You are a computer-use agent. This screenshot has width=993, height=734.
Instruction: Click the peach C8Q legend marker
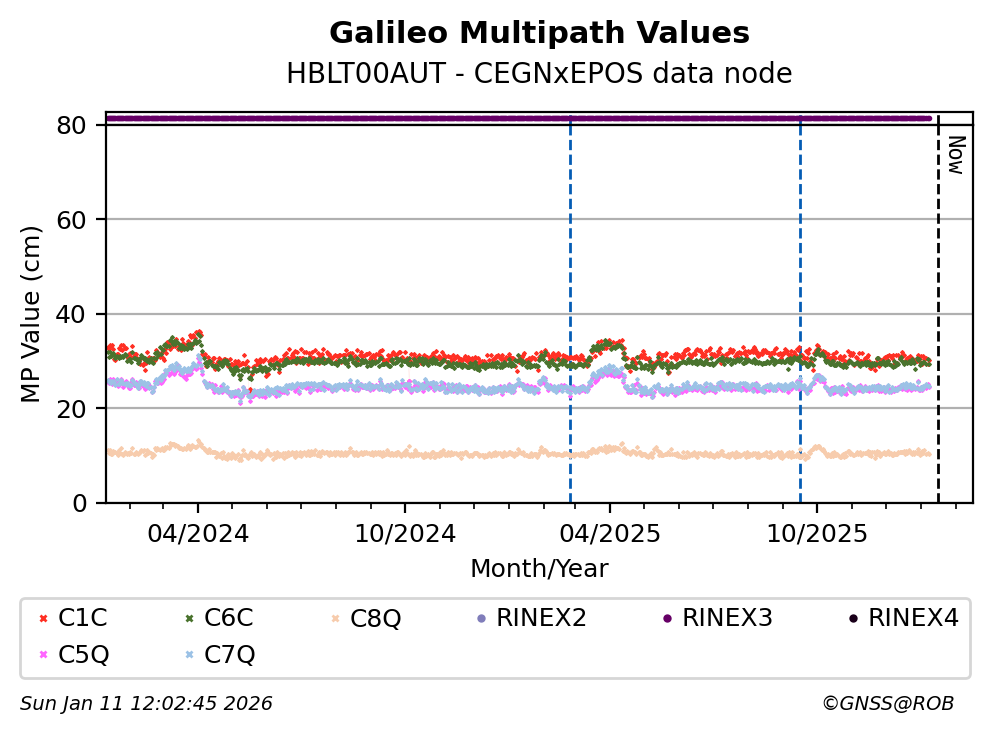[335, 619]
